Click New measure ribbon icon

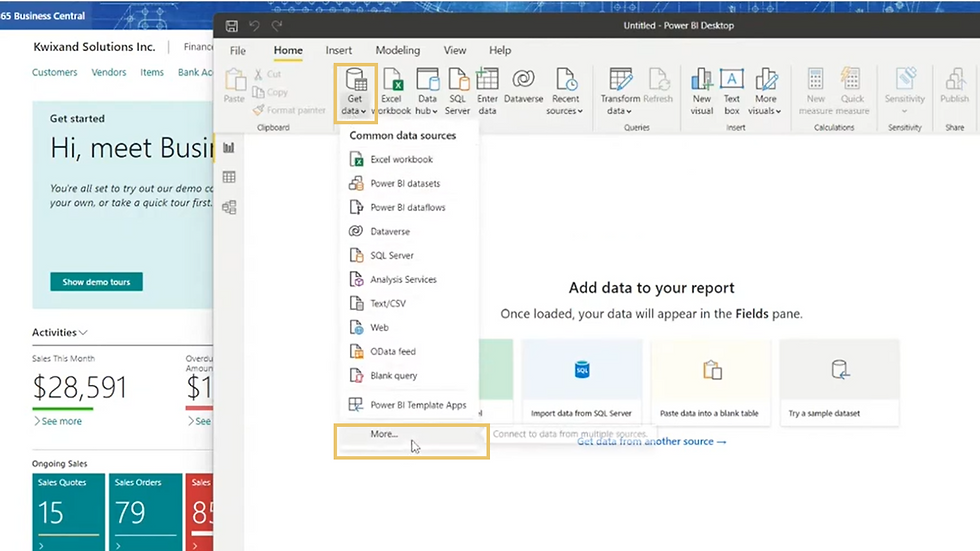(816, 92)
